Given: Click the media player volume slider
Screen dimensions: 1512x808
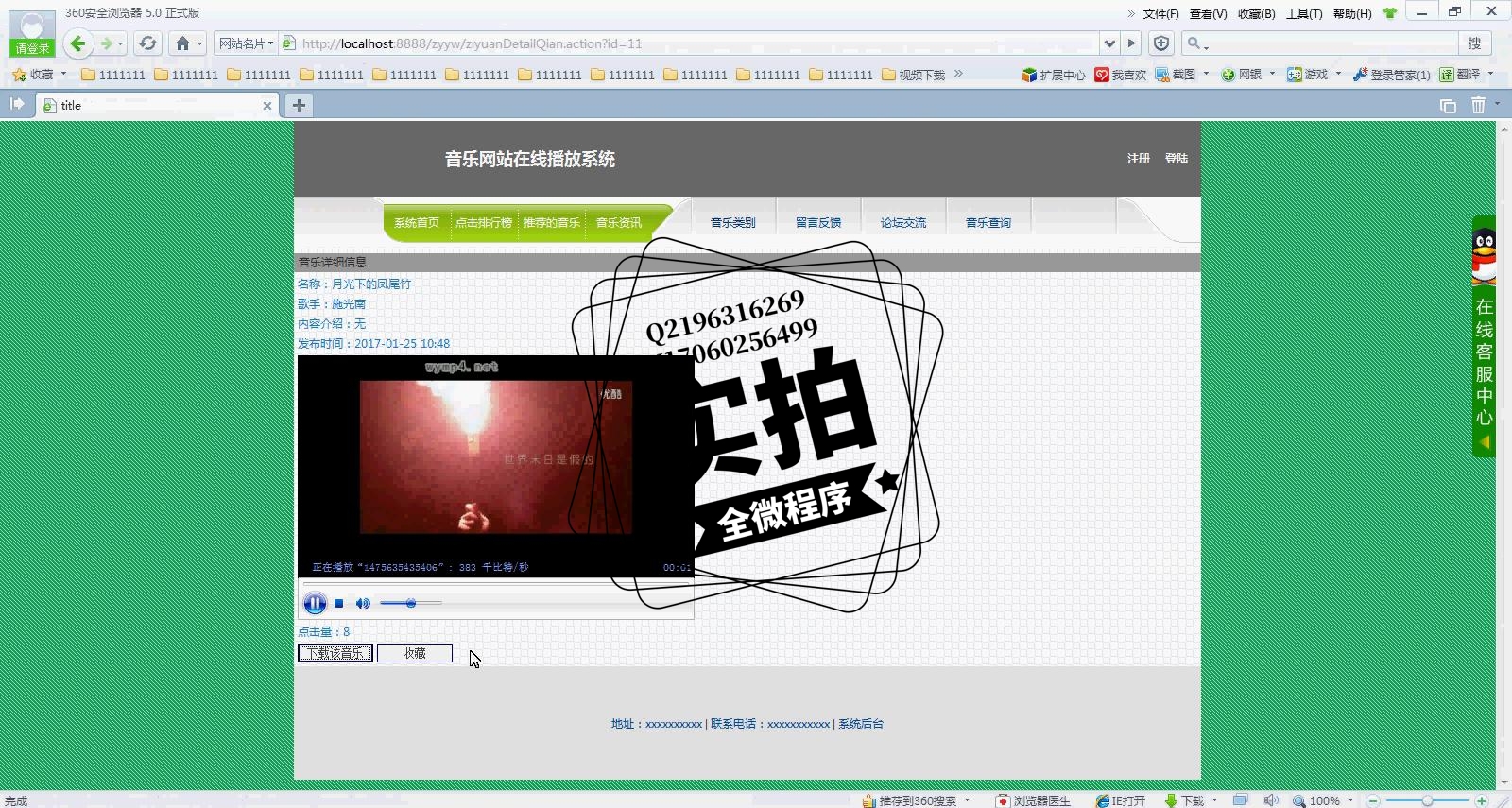Looking at the screenshot, I should 411,603.
